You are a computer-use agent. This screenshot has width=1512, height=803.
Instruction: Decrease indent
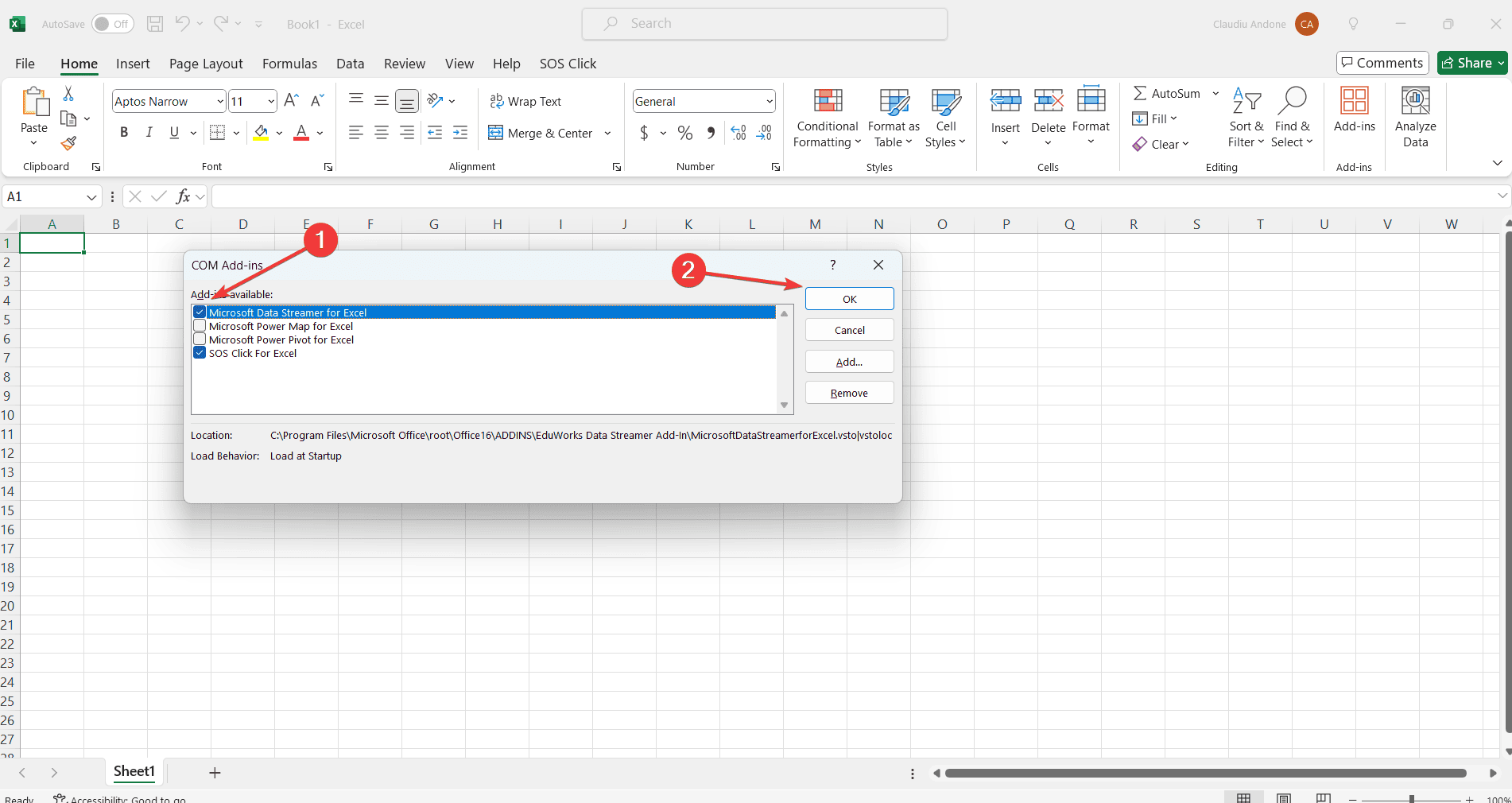[x=435, y=133]
